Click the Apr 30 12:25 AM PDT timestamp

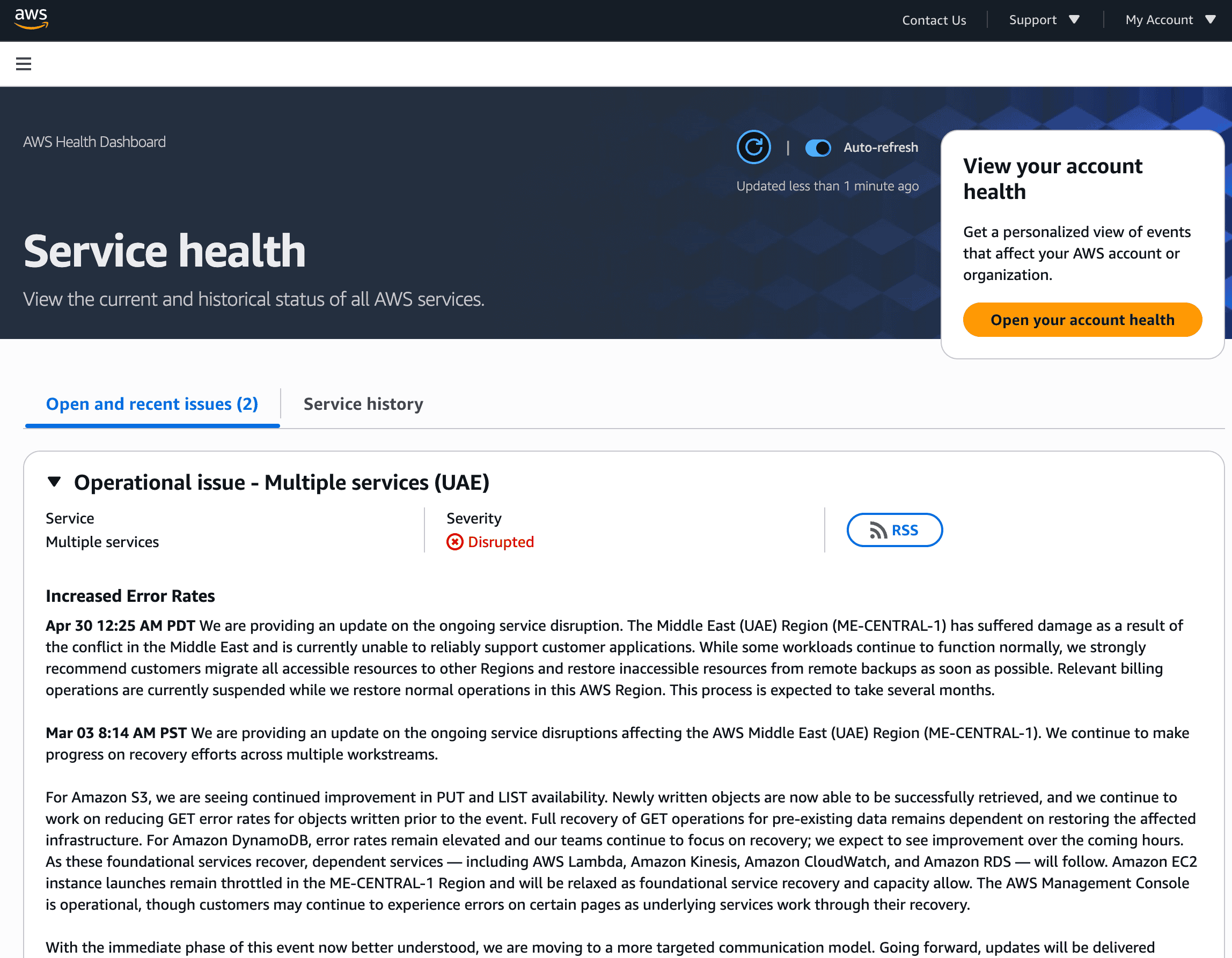(121, 626)
